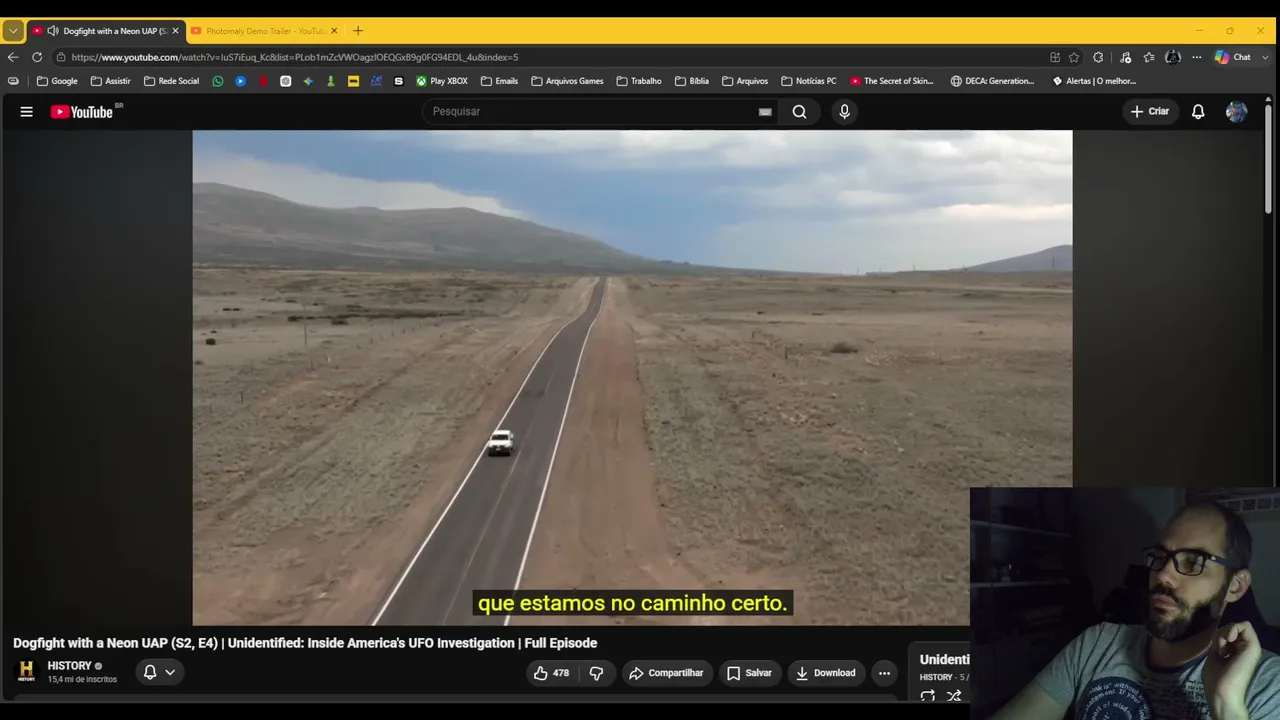Close the Photomaly Demo Trailer tab
Screen dimensions: 1280x720
(x=334, y=31)
